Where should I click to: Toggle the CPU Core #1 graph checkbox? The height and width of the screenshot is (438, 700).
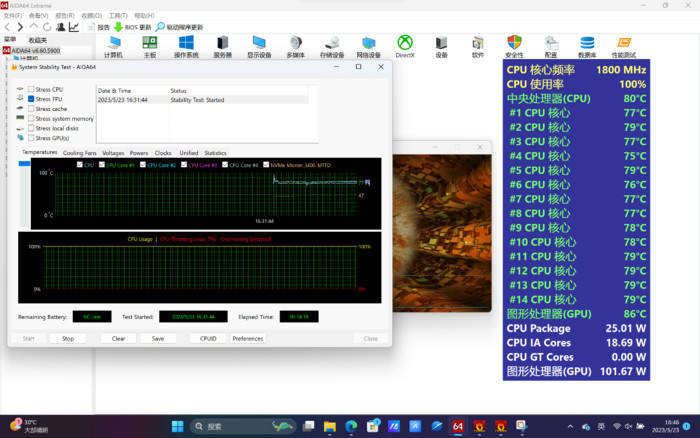pos(102,165)
